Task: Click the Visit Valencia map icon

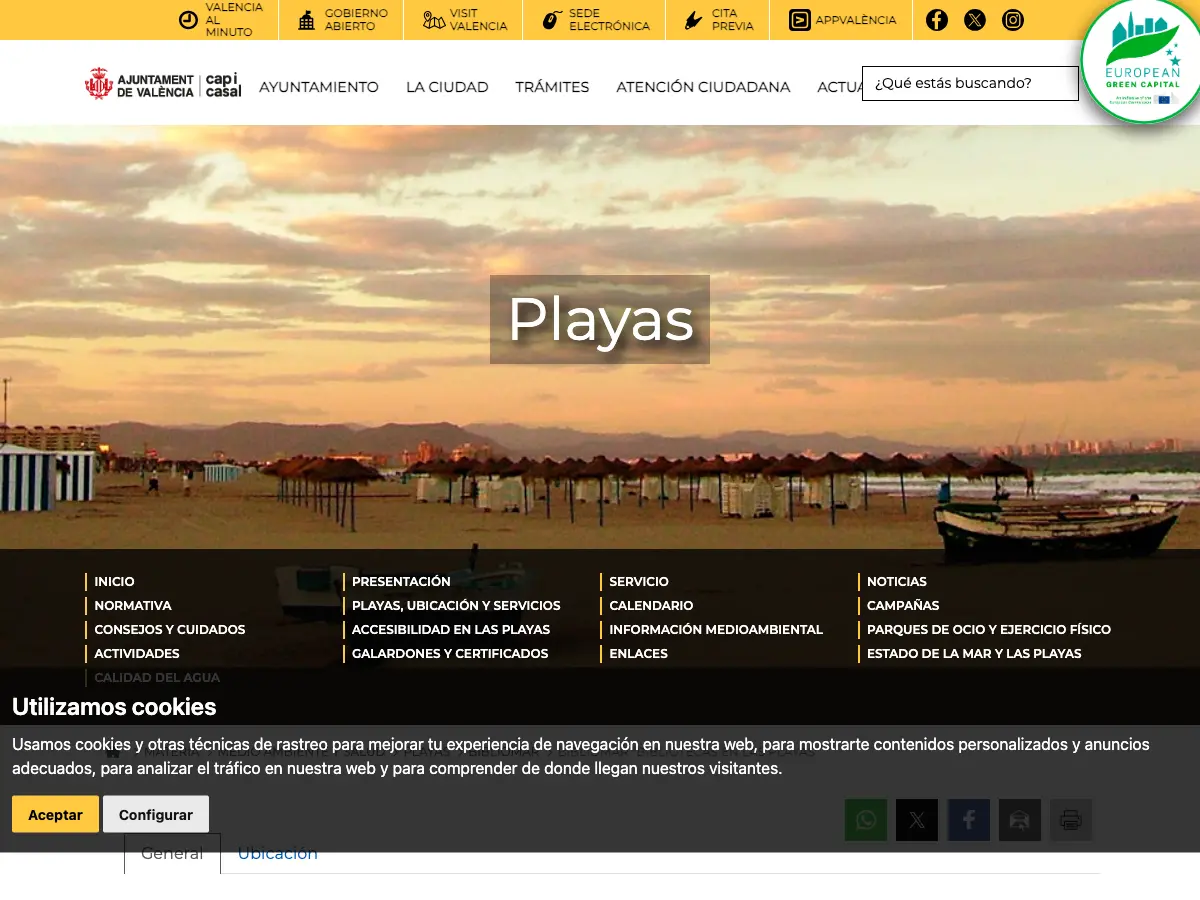Action: (433, 20)
